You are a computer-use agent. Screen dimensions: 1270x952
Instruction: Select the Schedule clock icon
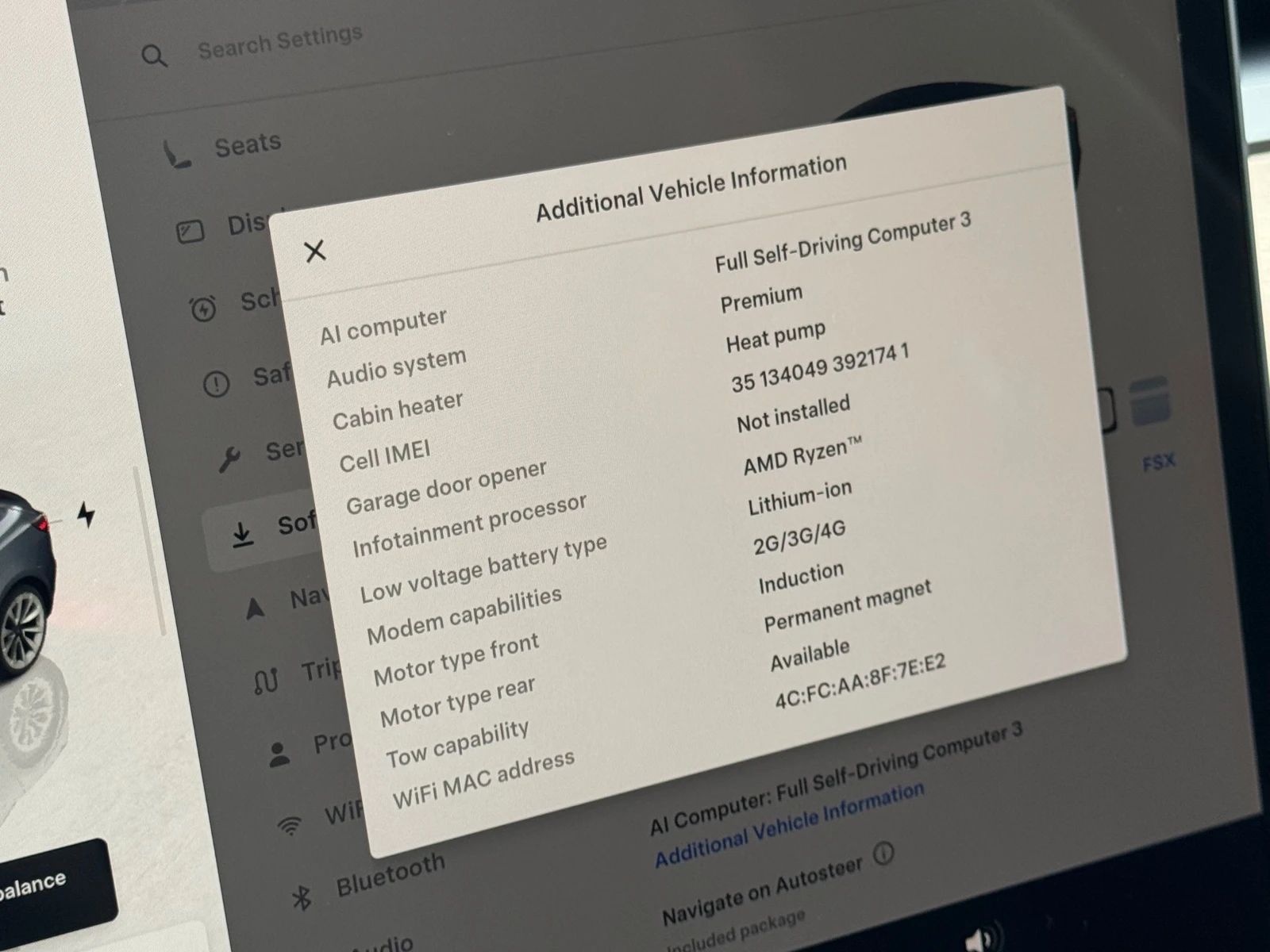(x=203, y=308)
